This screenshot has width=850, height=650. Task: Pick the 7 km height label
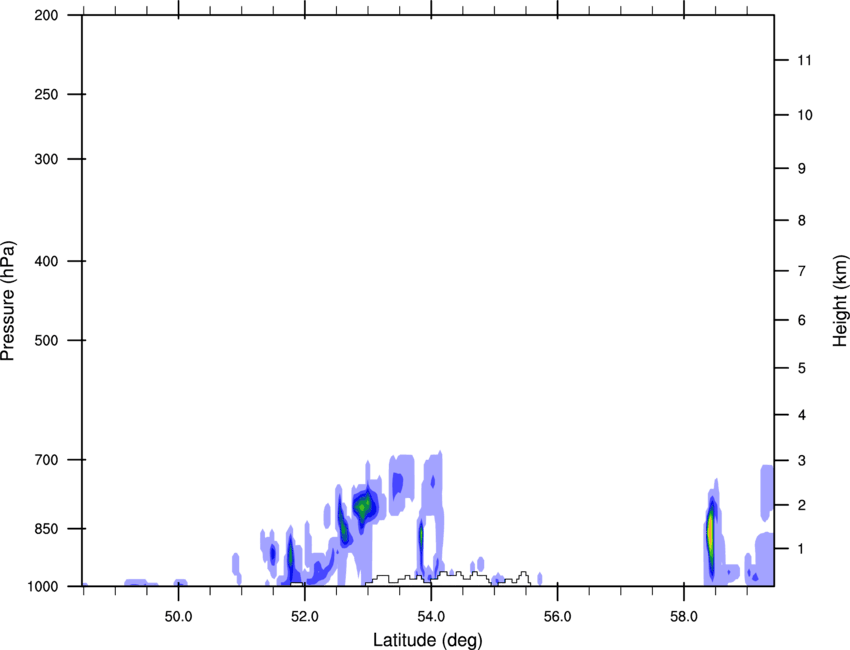(x=802, y=271)
